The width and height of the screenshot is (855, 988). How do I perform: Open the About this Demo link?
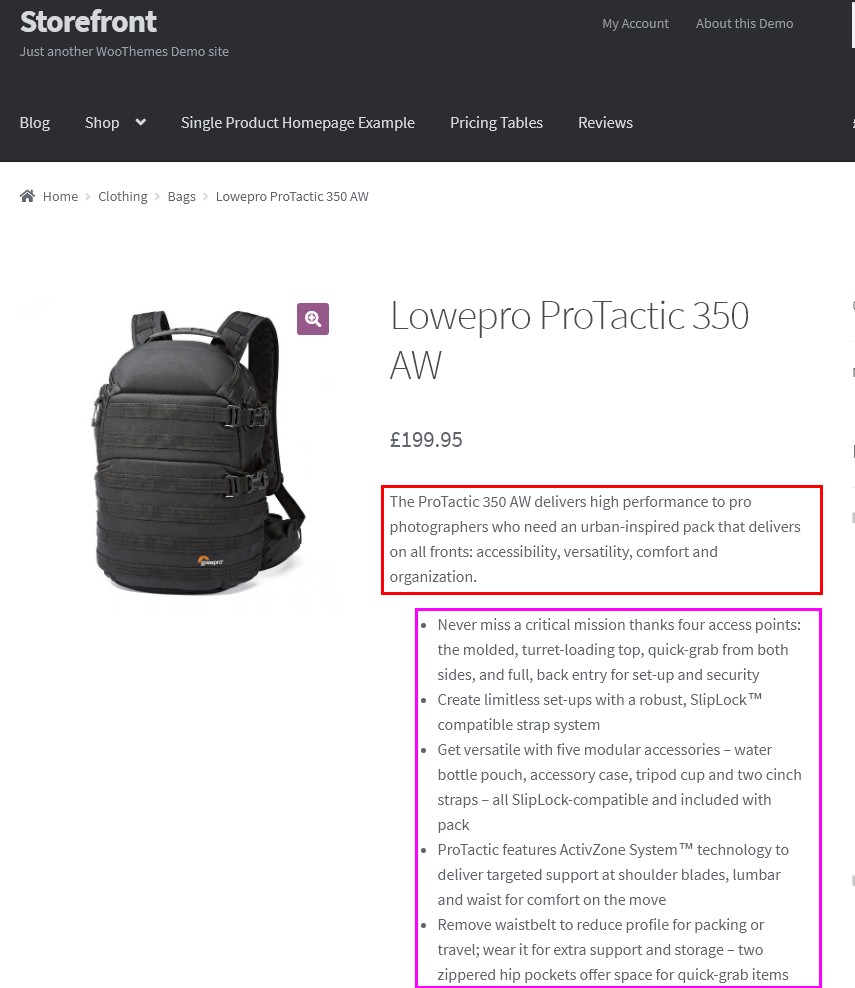tap(745, 23)
